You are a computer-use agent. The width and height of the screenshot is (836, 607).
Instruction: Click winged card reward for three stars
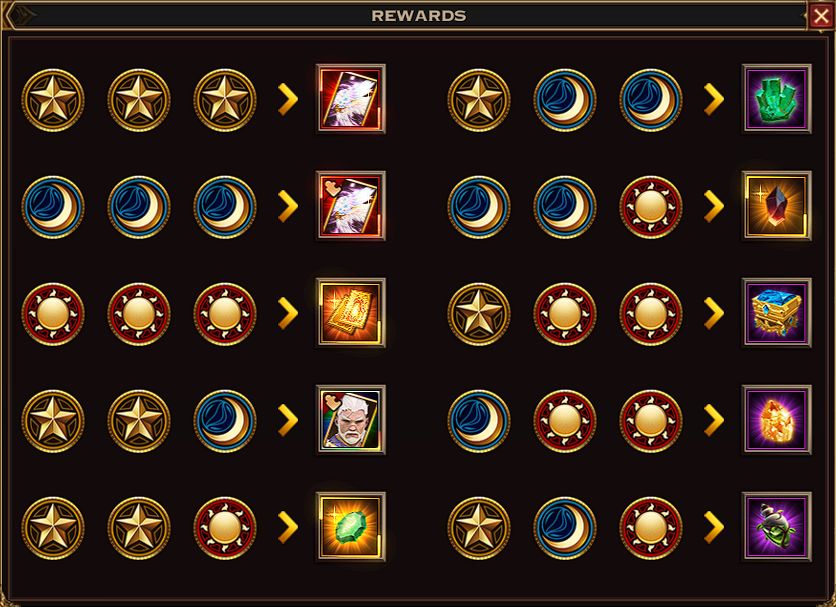click(x=350, y=99)
